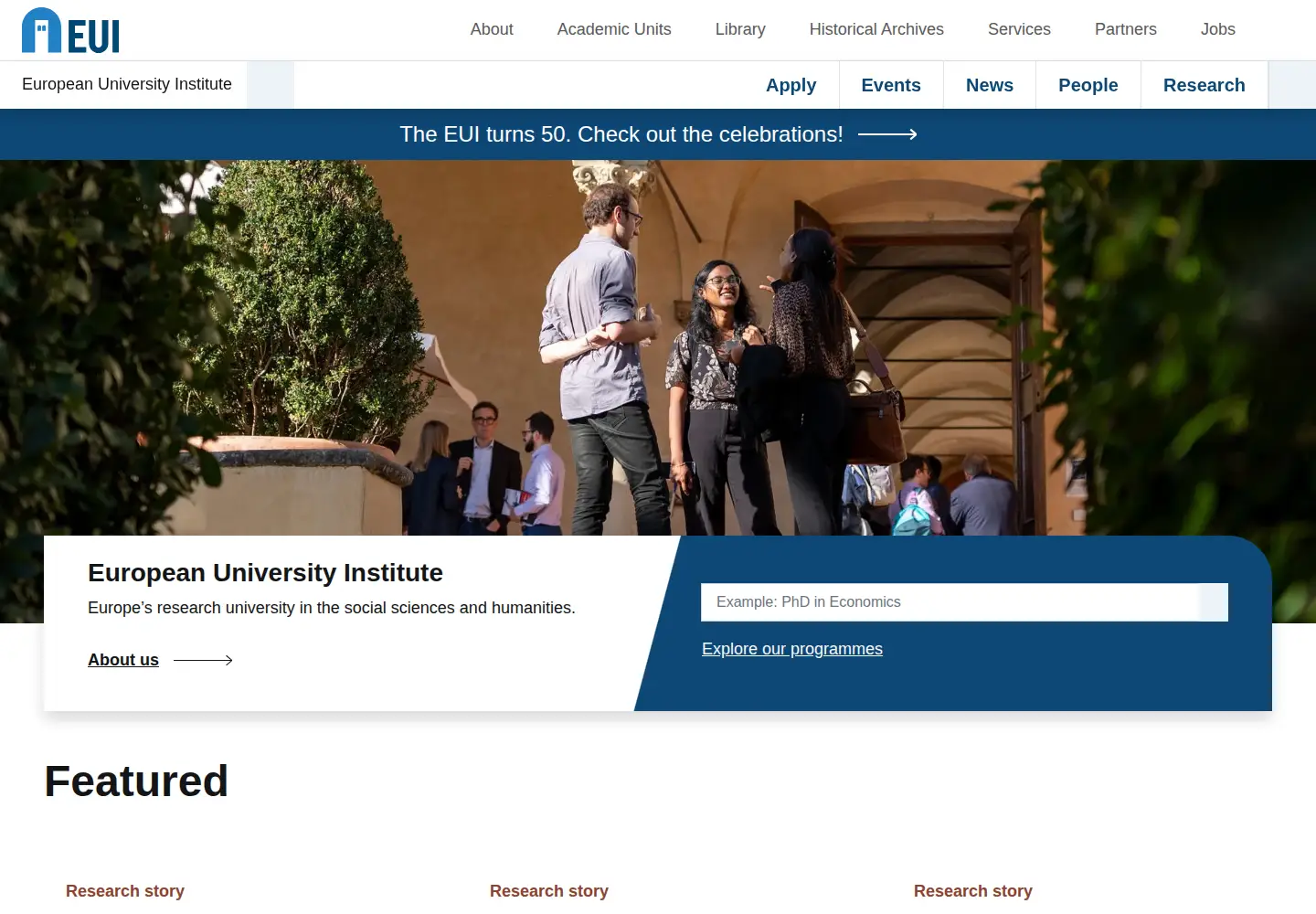Click the EUI logo

pyautogui.click(x=70, y=30)
